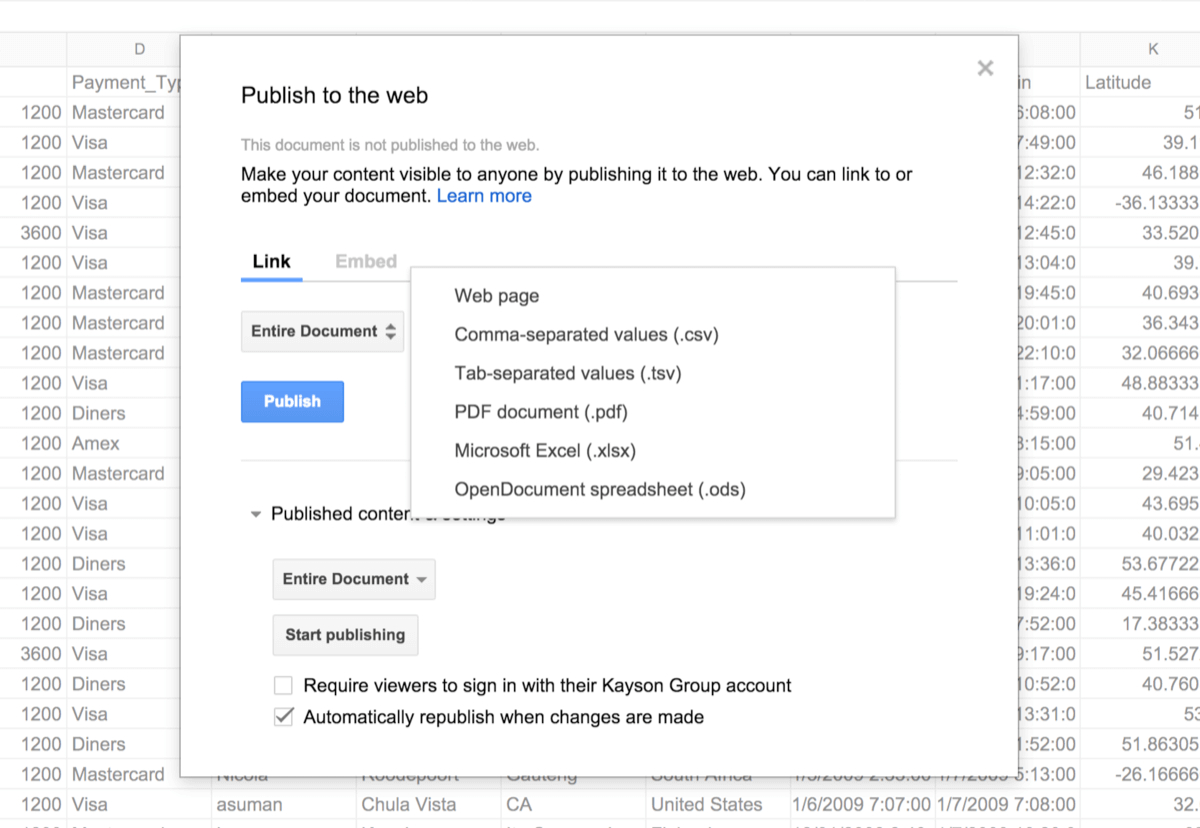Switch to the Link tab
The width and height of the screenshot is (1200, 828).
pyautogui.click(x=271, y=262)
